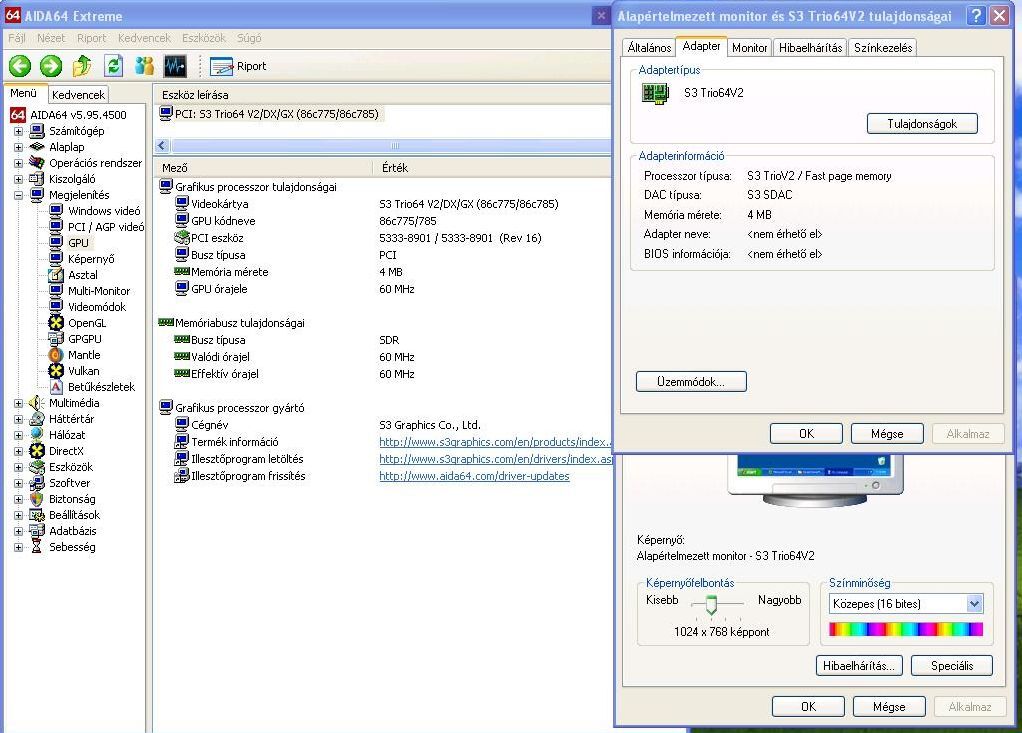Open the Nézet menu
Screen dimensions: 1022x733
pyautogui.click(x=51, y=38)
